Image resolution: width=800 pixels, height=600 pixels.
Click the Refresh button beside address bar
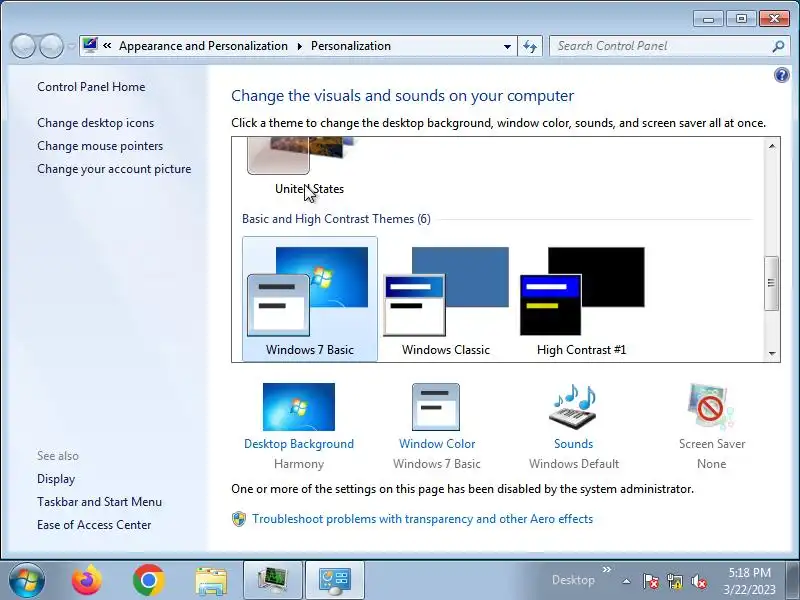(x=530, y=46)
